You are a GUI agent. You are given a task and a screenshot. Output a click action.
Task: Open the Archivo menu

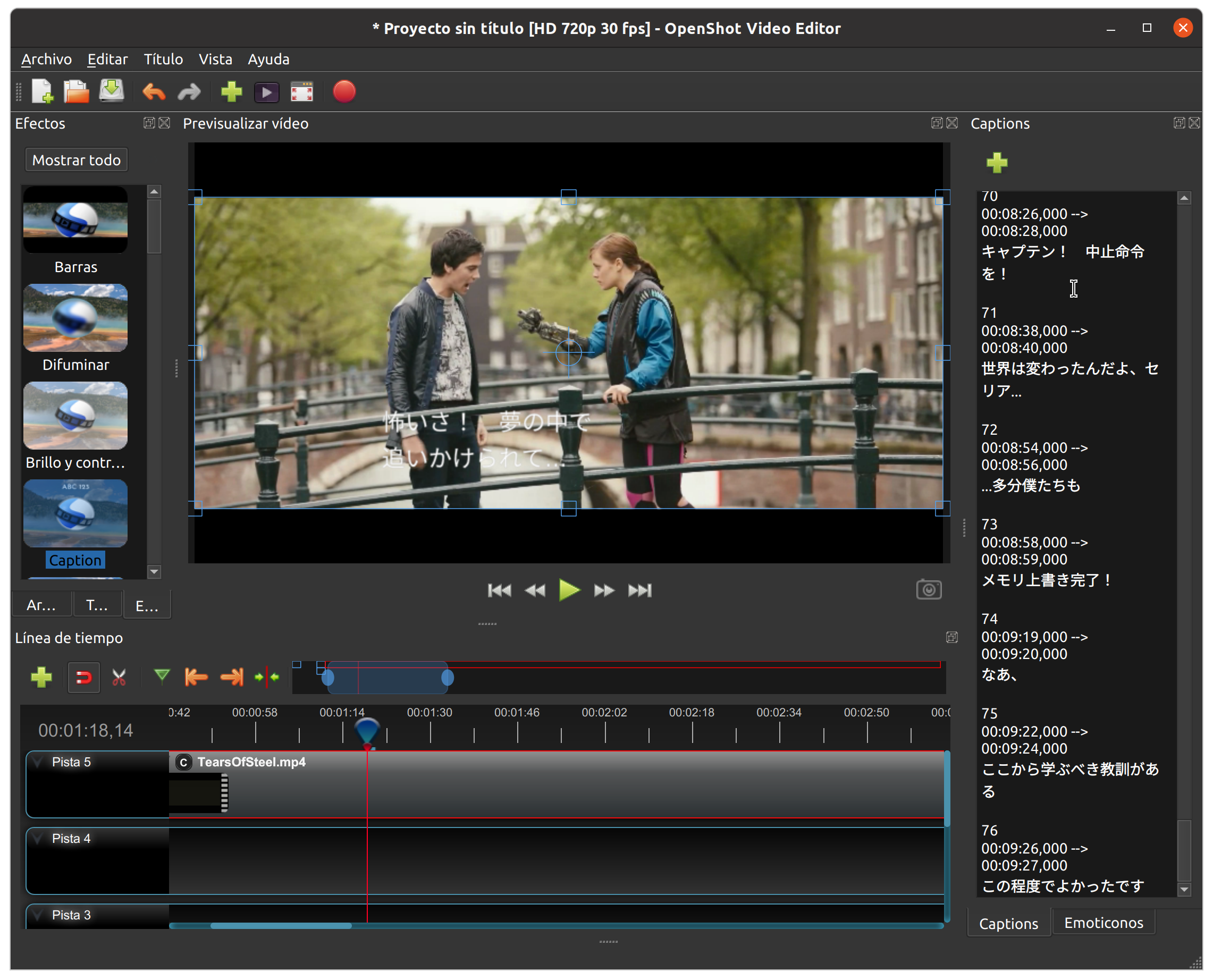[46, 59]
